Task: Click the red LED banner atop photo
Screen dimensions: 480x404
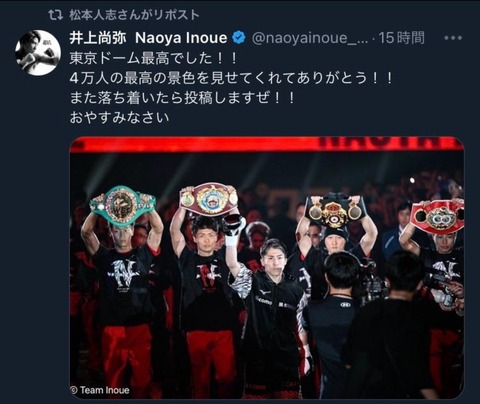Action: 266,143
